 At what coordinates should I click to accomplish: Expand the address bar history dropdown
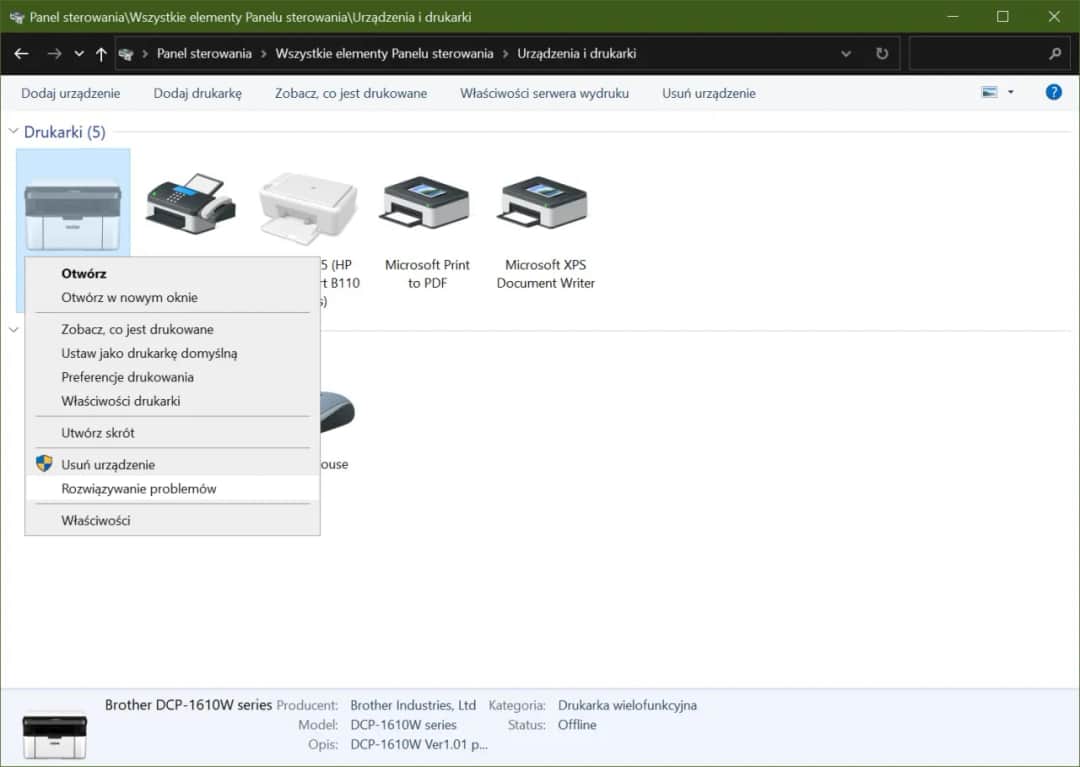click(846, 54)
